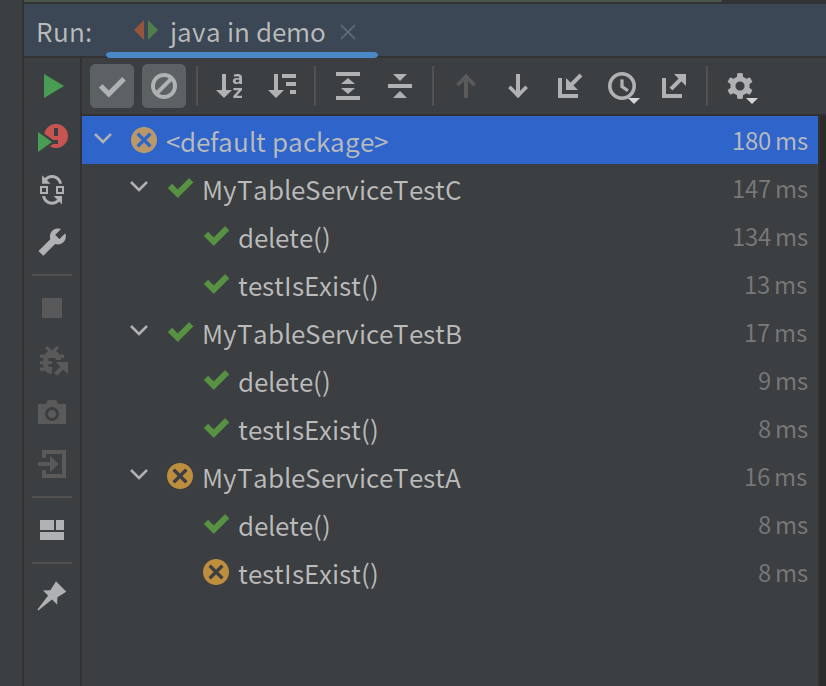Rerun failed tests
This screenshot has height=686, width=826.
pyautogui.click(x=52, y=139)
